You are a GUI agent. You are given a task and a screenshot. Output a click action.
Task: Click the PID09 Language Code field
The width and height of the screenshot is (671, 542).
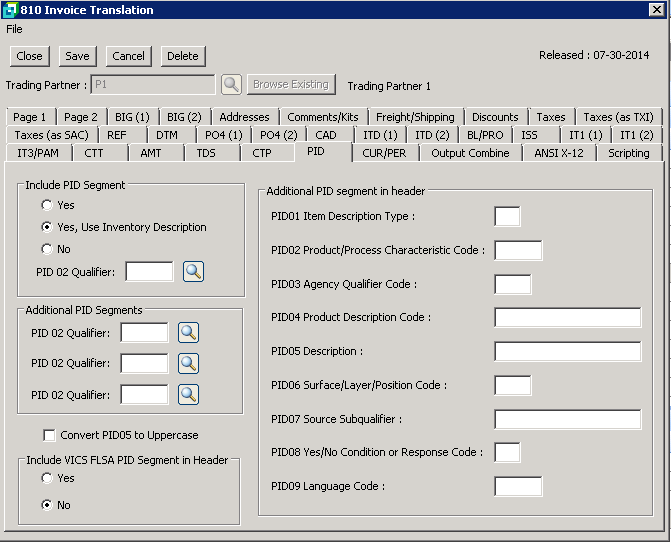[x=518, y=487]
